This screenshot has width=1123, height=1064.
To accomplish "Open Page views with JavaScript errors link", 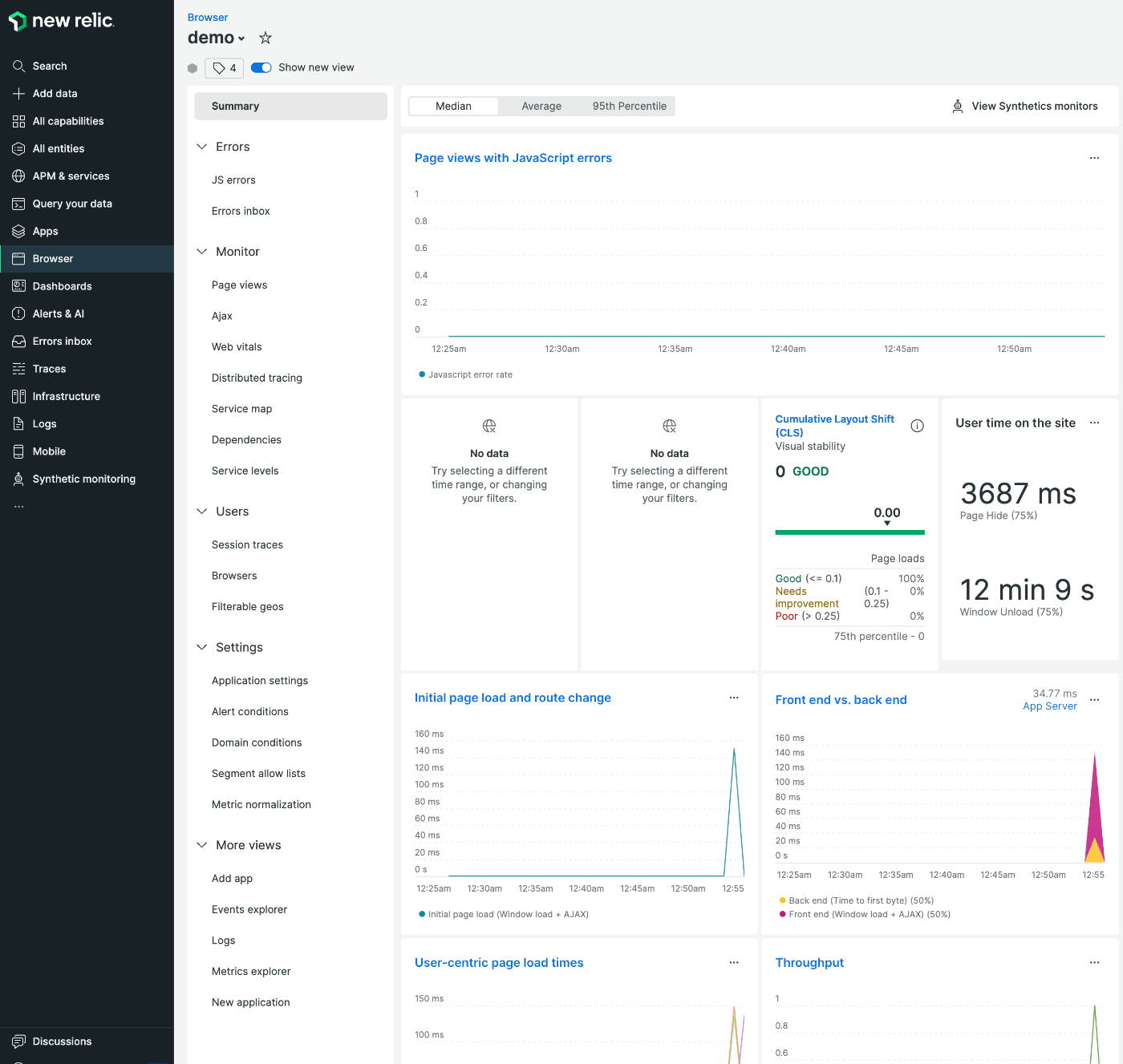I will click(513, 158).
